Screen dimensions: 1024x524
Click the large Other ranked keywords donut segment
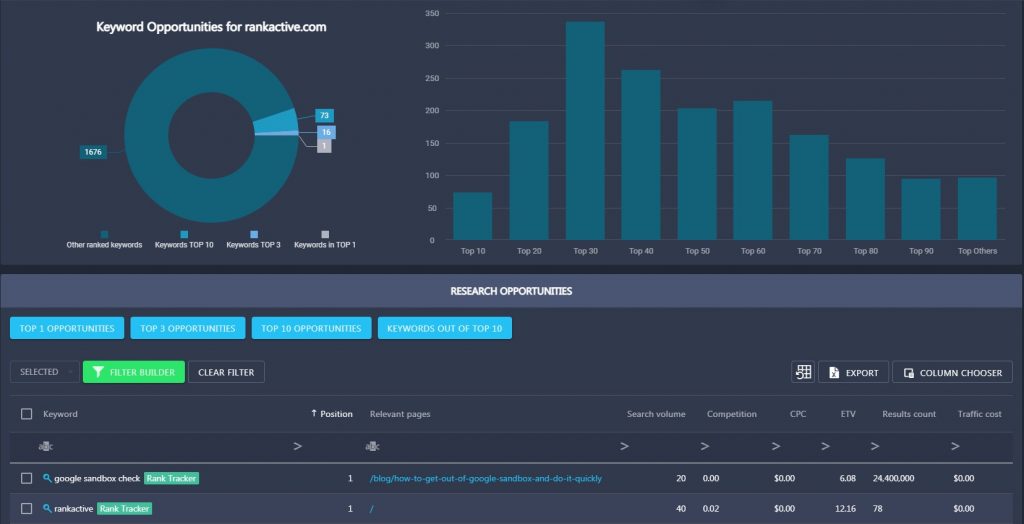(x=145, y=136)
